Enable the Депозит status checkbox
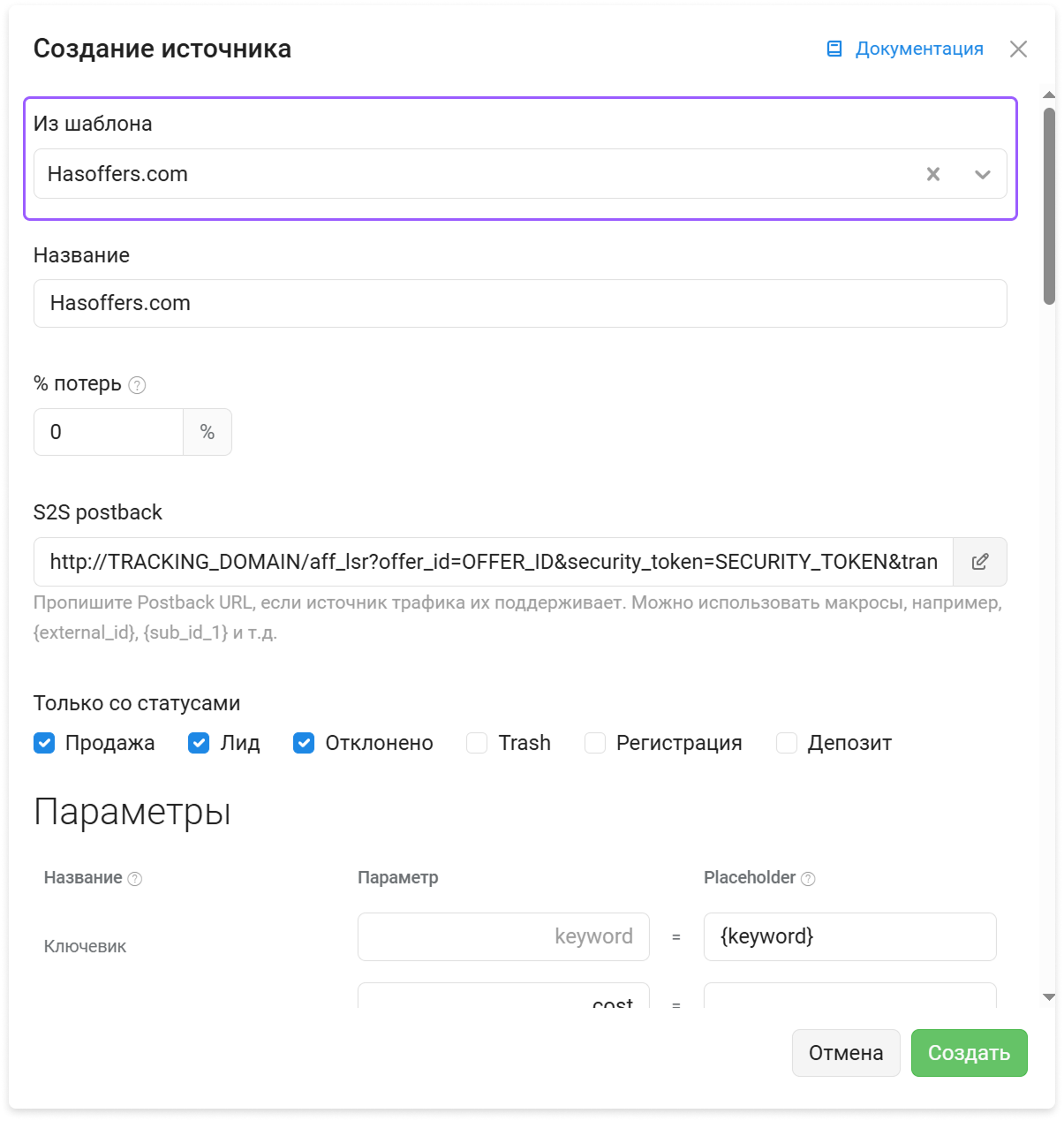 coord(787,743)
